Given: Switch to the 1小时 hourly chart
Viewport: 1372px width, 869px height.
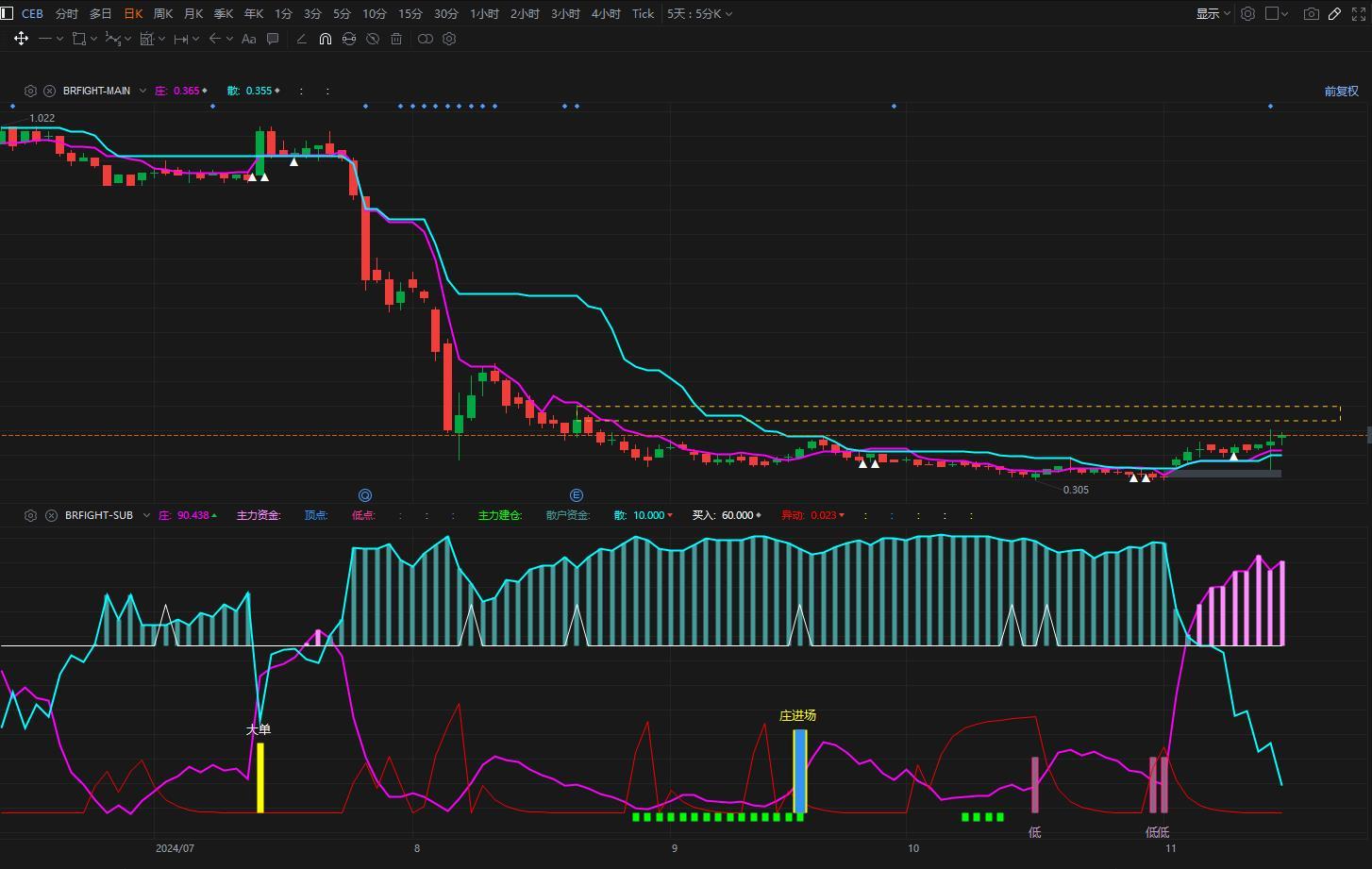Looking at the screenshot, I should tap(485, 13).
